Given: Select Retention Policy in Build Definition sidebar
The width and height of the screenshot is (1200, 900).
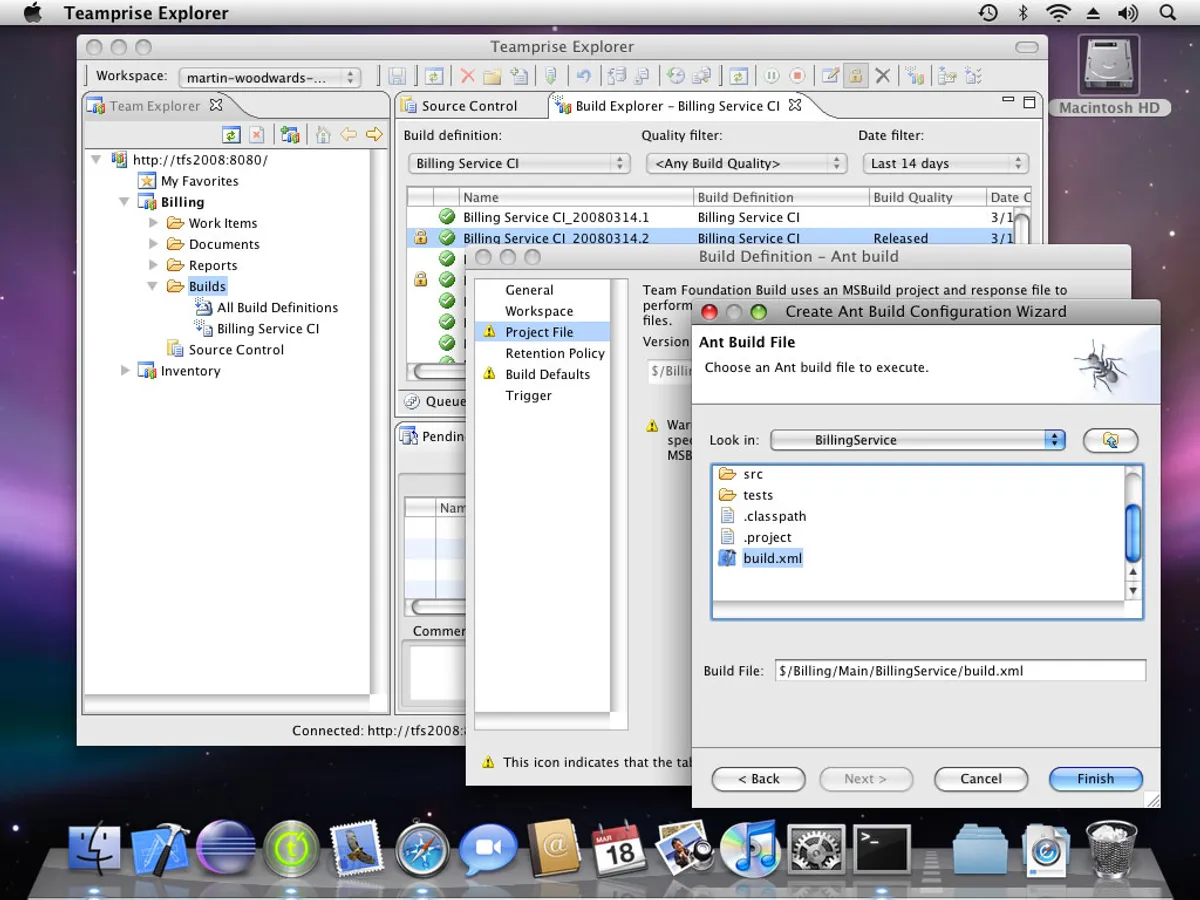Looking at the screenshot, I should click(x=555, y=353).
